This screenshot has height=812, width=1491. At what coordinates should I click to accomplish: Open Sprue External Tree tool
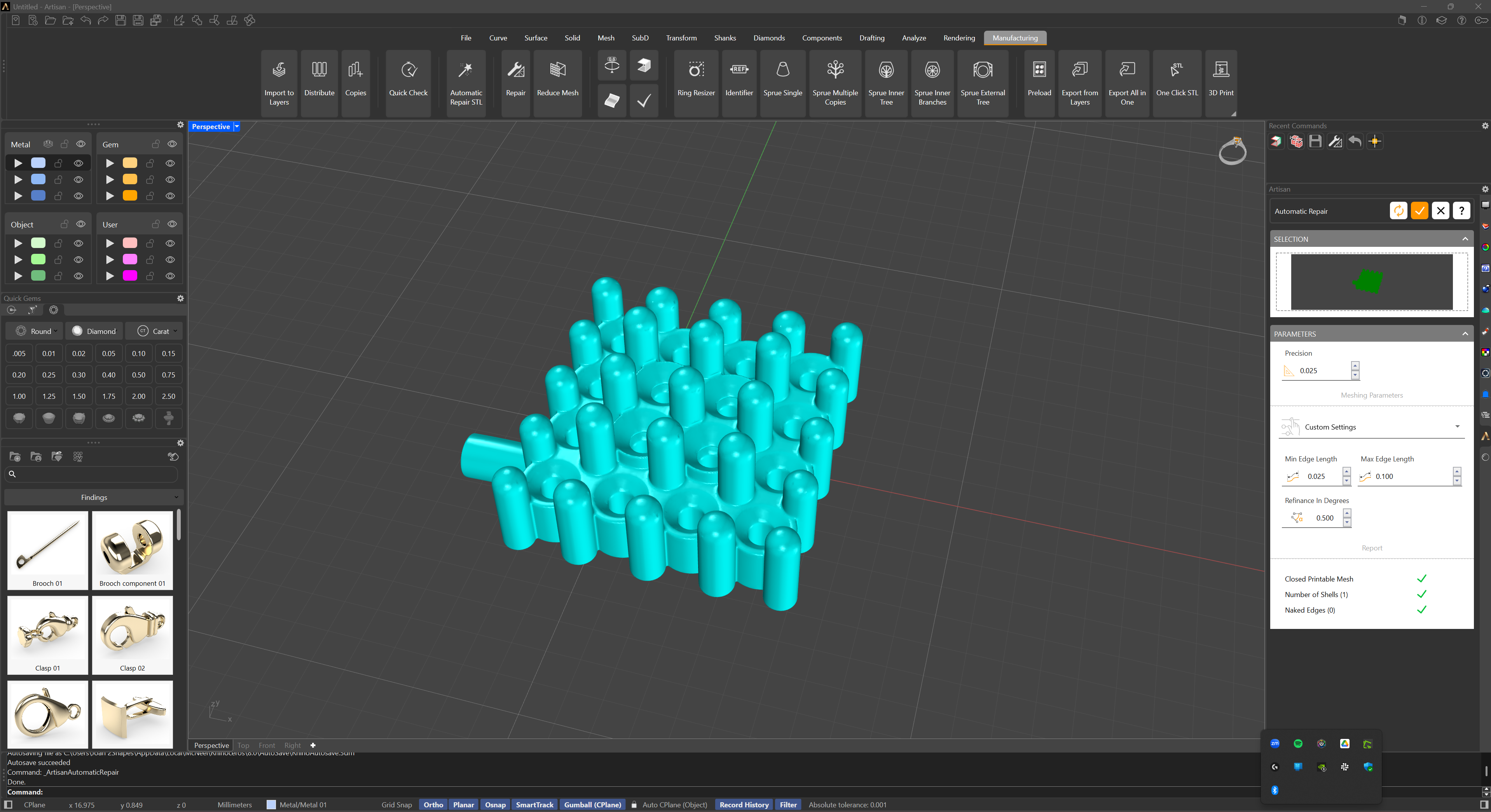983,83
